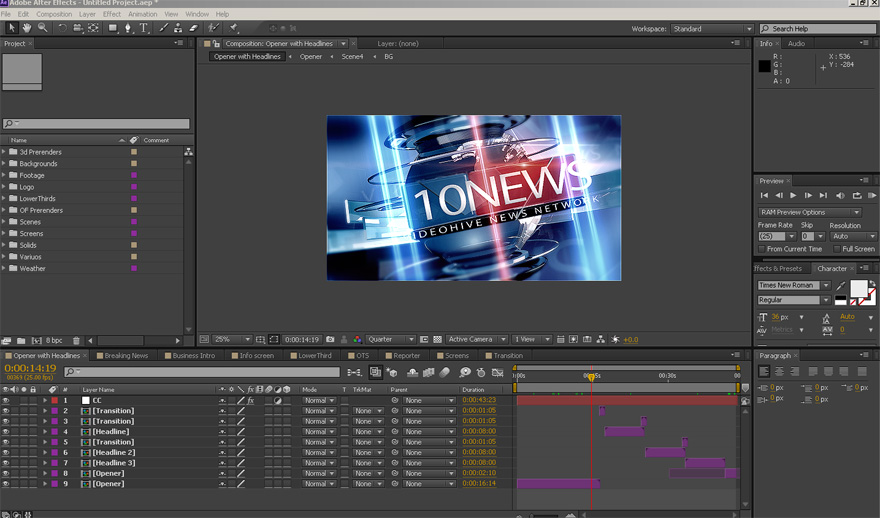Screen dimensions: 880x518
Task: Click the Scene4 breadcrumb in composition navigator
Action: tap(352, 57)
